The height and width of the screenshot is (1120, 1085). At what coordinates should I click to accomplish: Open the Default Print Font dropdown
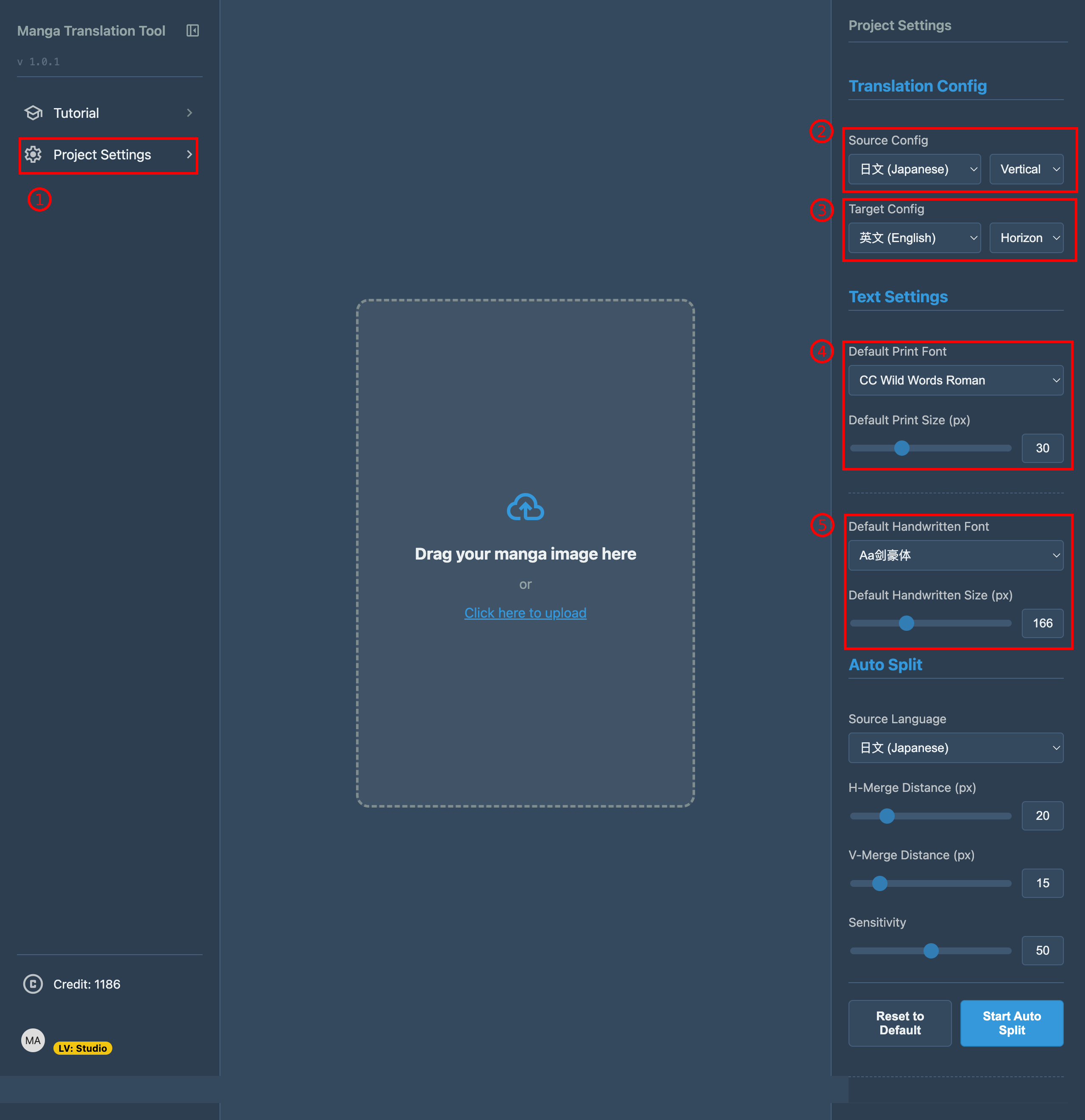(x=956, y=380)
